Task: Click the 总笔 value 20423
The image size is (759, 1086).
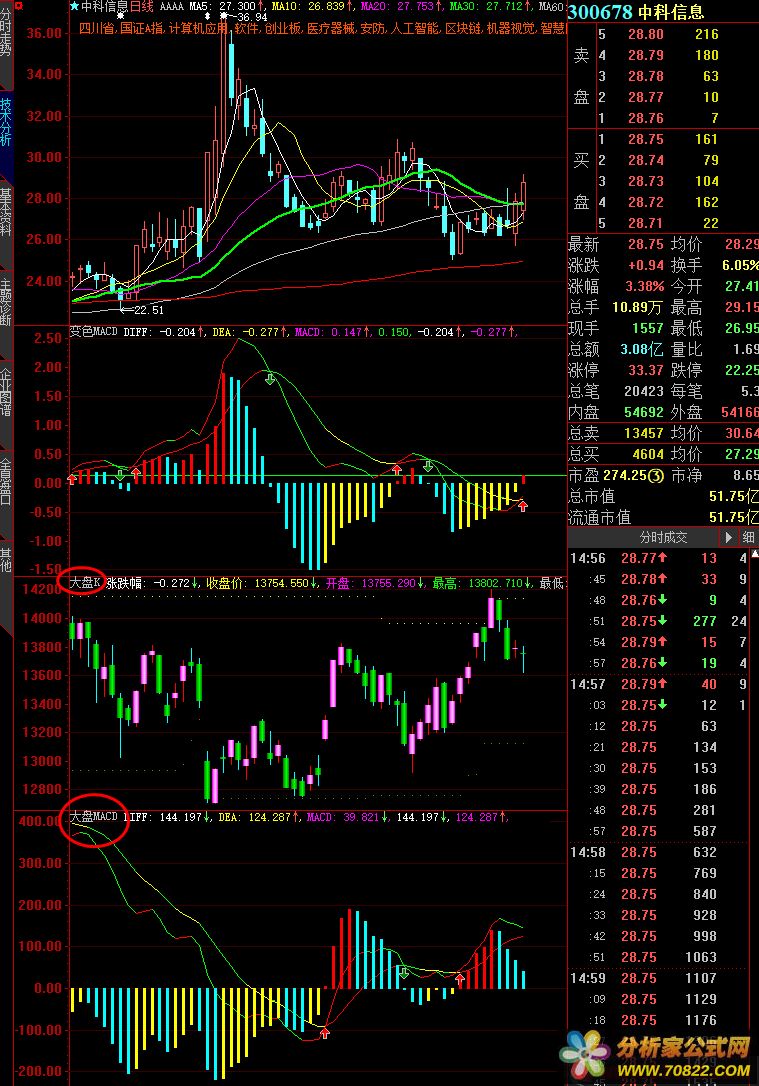Action: (x=643, y=391)
